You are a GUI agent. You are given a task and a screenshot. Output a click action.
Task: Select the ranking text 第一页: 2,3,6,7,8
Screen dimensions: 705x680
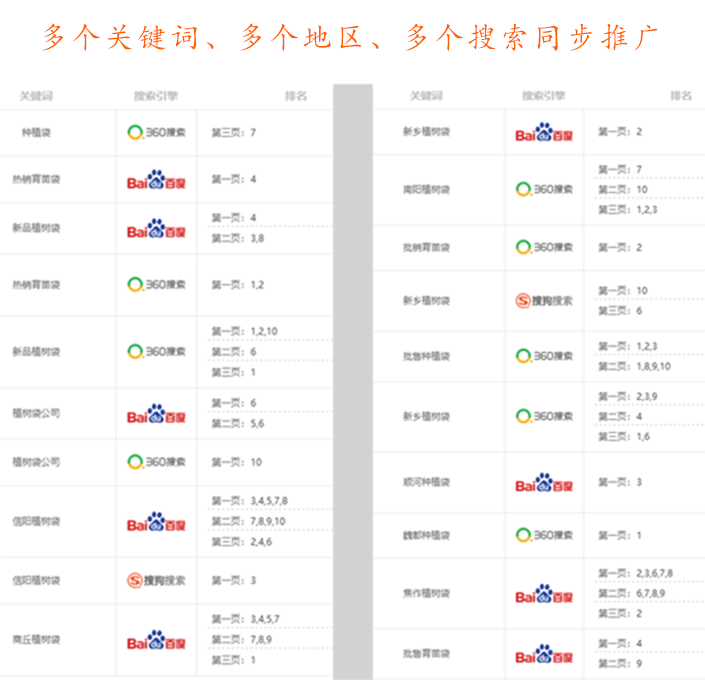point(635,573)
